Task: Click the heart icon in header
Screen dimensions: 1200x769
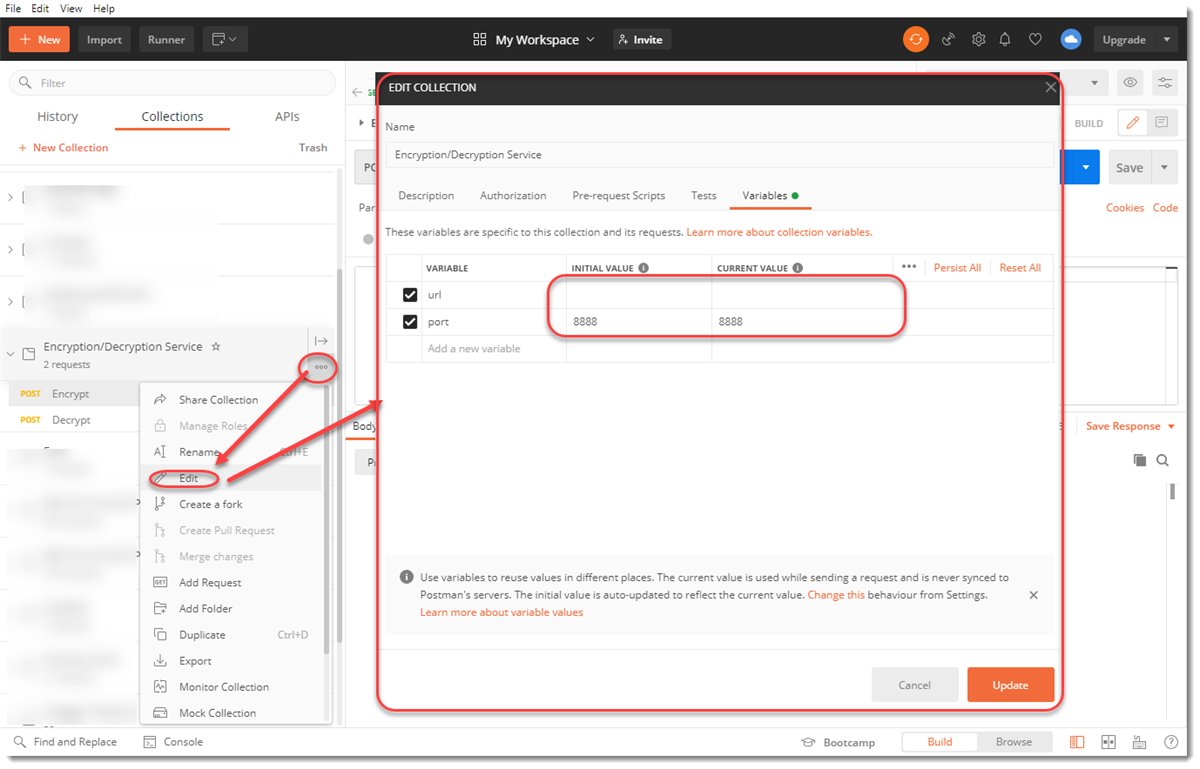Action: coord(1035,40)
